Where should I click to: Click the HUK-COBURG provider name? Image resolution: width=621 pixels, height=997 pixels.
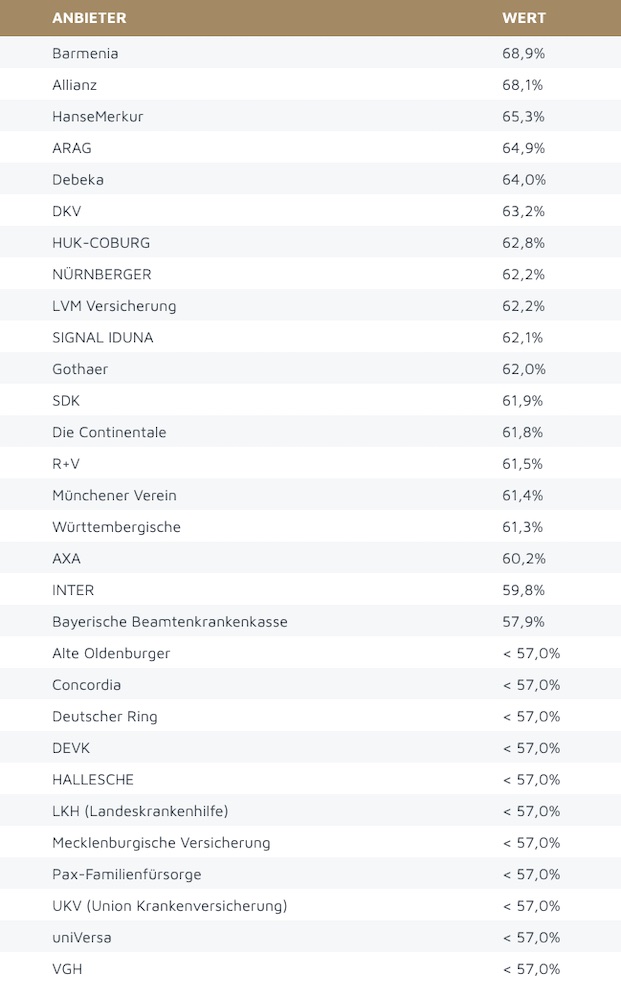pyautogui.click(x=101, y=243)
